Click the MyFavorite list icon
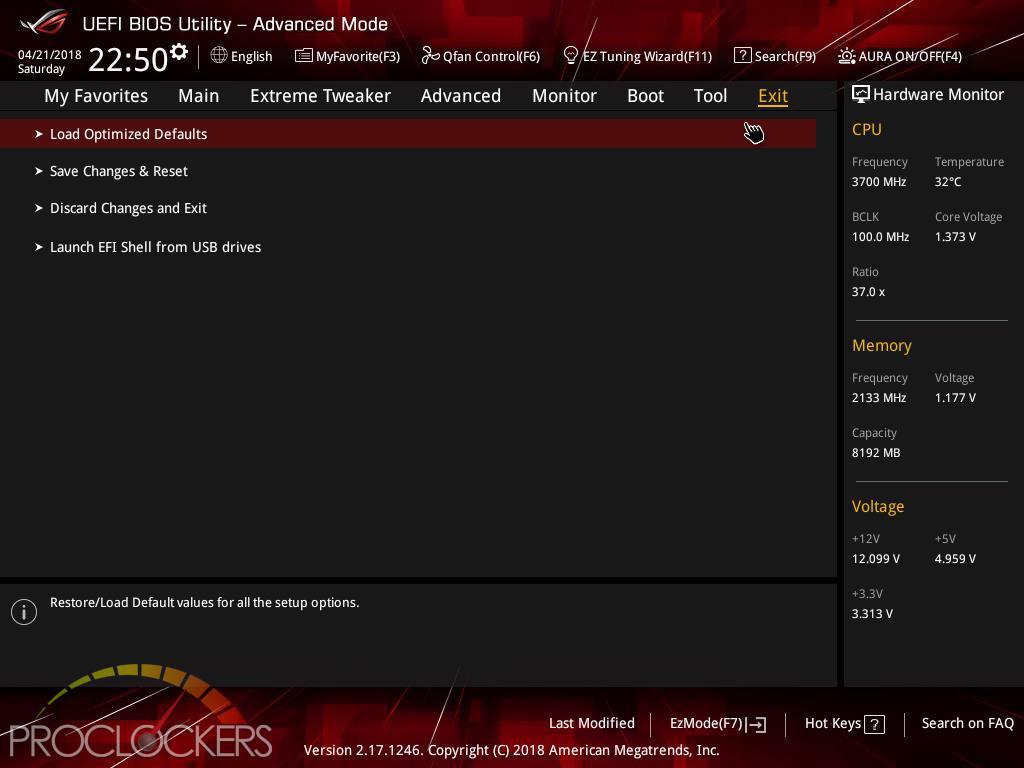The width and height of the screenshot is (1024, 768). click(x=303, y=56)
